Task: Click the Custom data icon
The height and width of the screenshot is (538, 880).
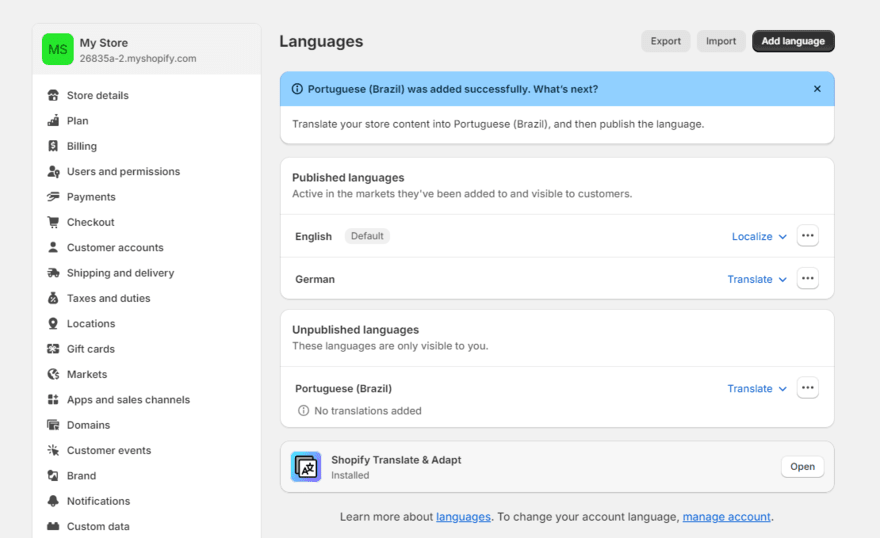Action: (x=53, y=526)
